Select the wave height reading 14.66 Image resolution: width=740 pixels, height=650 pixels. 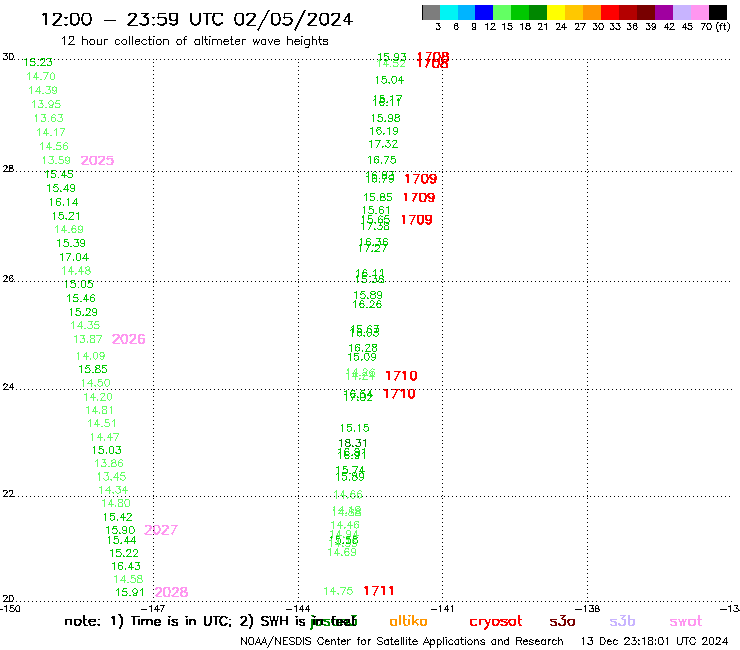tap(348, 494)
